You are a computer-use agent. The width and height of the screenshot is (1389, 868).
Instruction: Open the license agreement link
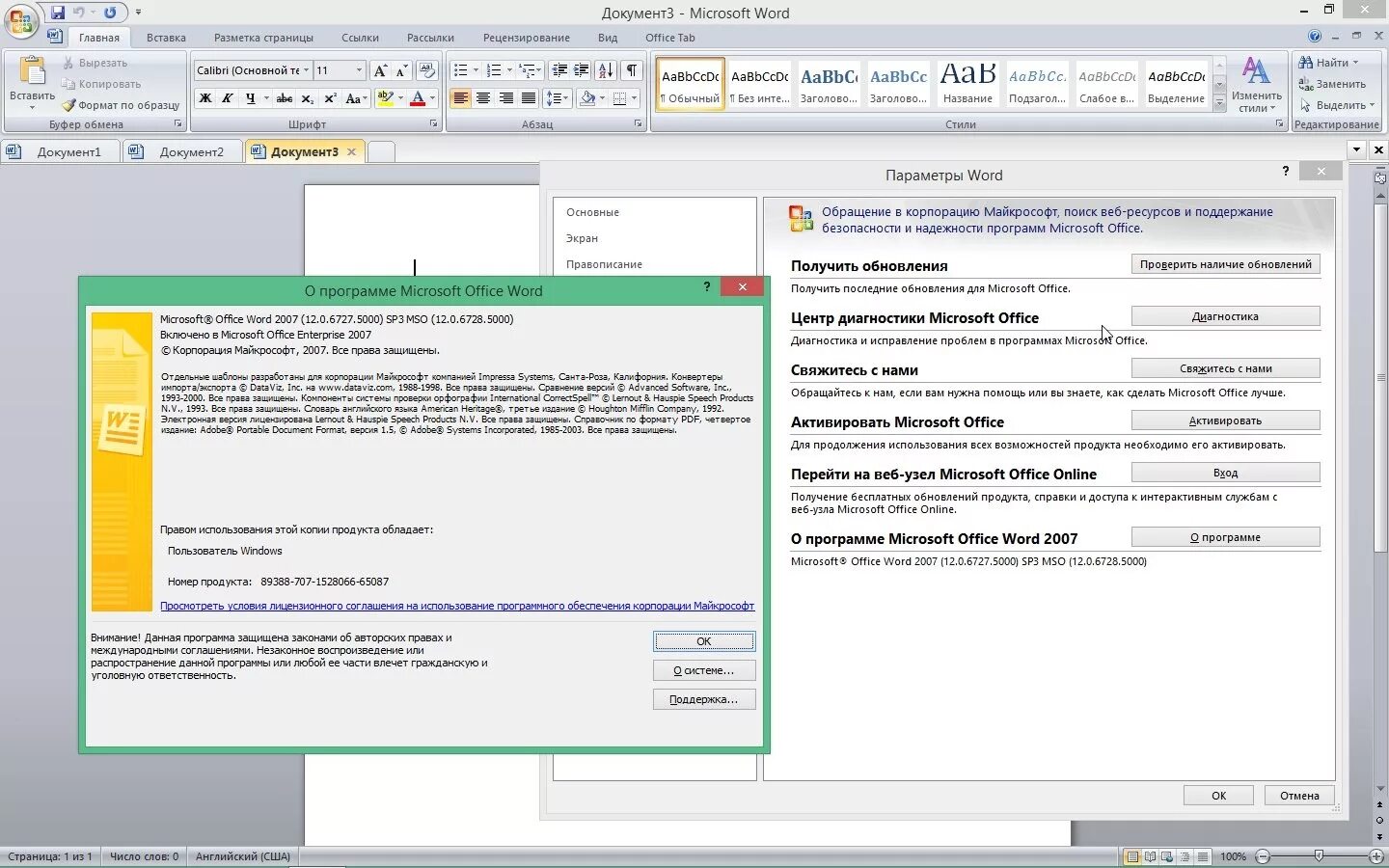pyautogui.click(x=457, y=606)
